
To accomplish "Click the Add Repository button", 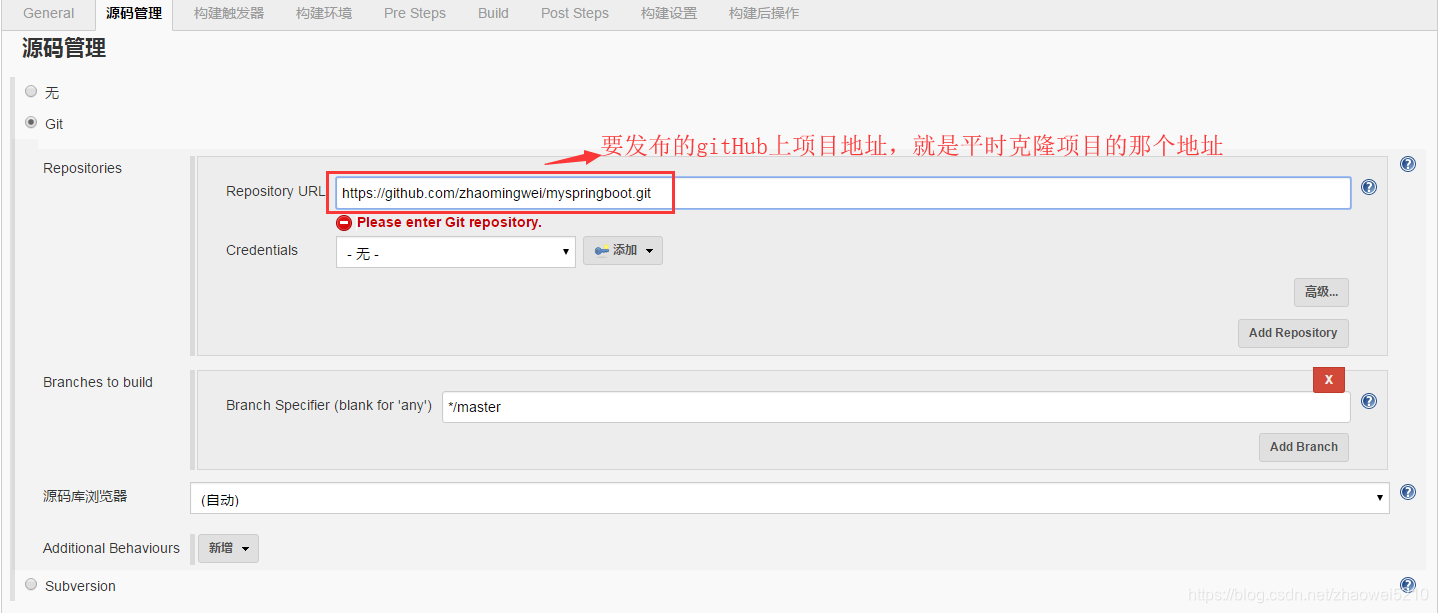I will pos(1293,333).
